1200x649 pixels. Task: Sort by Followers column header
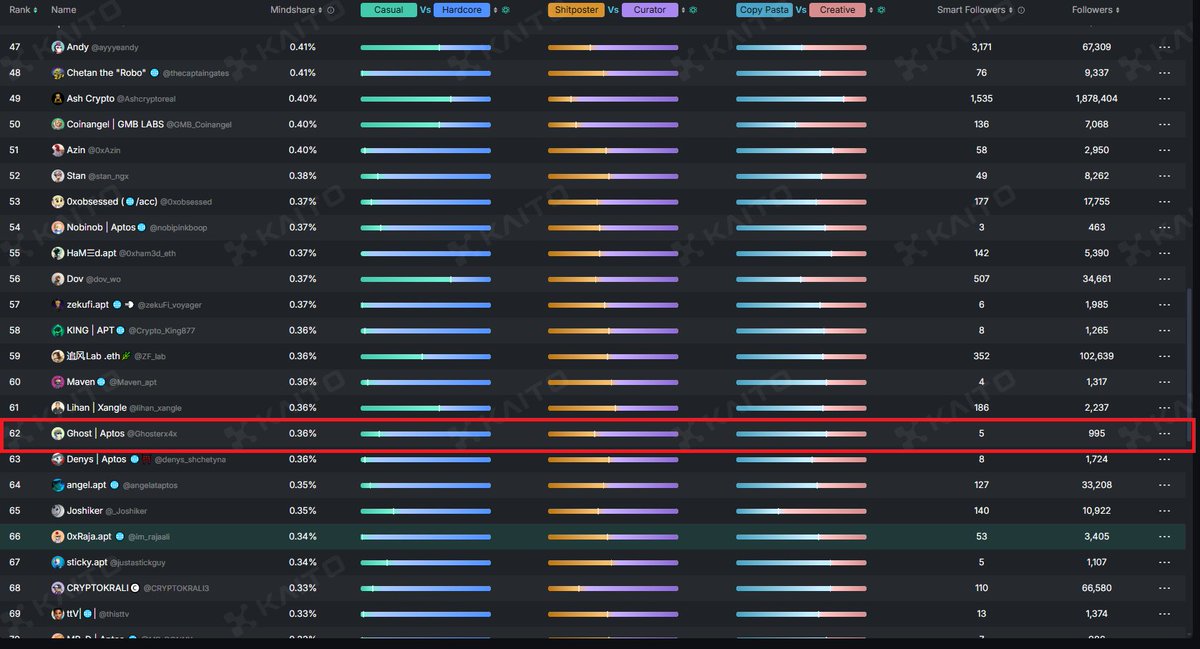pos(1095,10)
